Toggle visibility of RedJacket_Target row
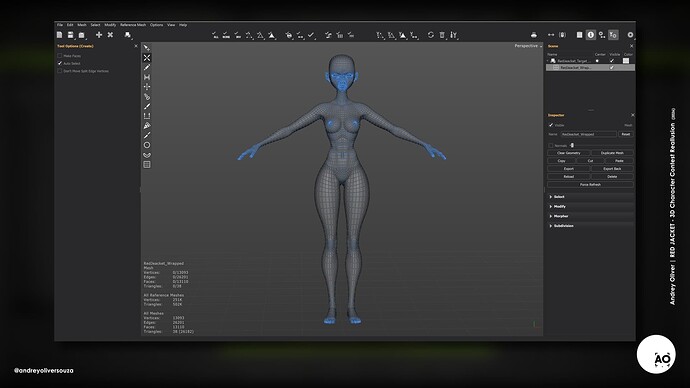Screen dimensions: 690x388 coord(612,61)
